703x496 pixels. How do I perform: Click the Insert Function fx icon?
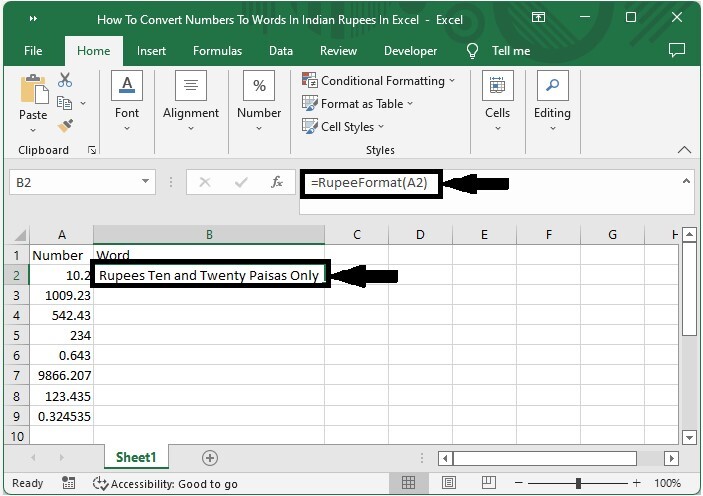(x=277, y=182)
